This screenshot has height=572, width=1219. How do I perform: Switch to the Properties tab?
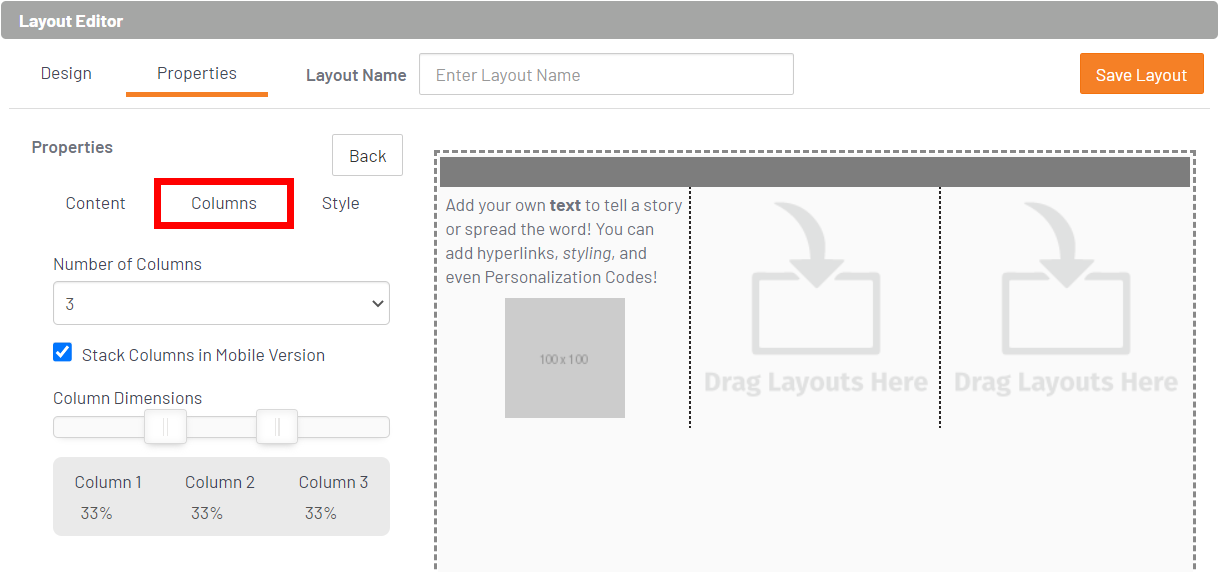tap(197, 74)
